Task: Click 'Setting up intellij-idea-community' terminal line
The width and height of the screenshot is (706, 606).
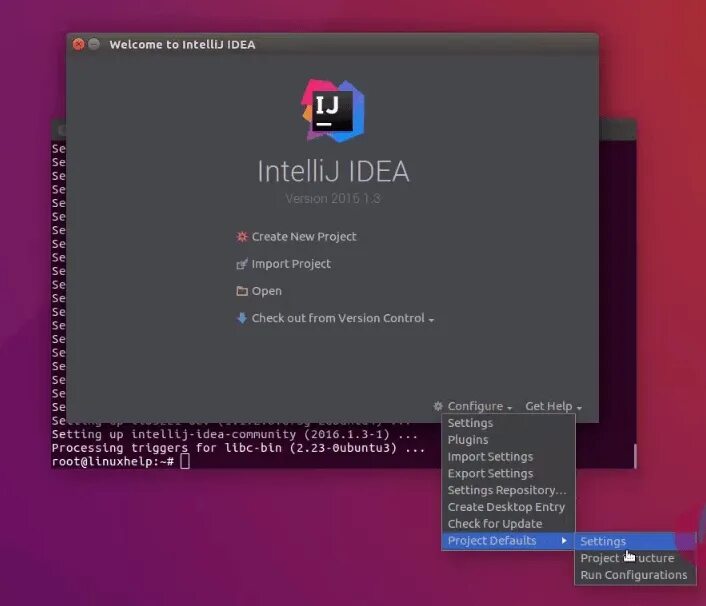Action: pos(235,434)
